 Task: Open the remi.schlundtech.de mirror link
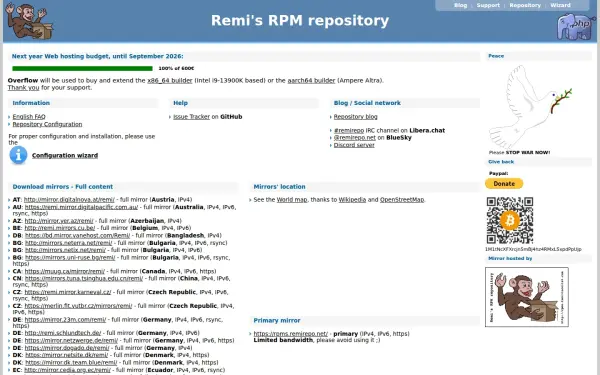pyautogui.click(x=63, y=333)
